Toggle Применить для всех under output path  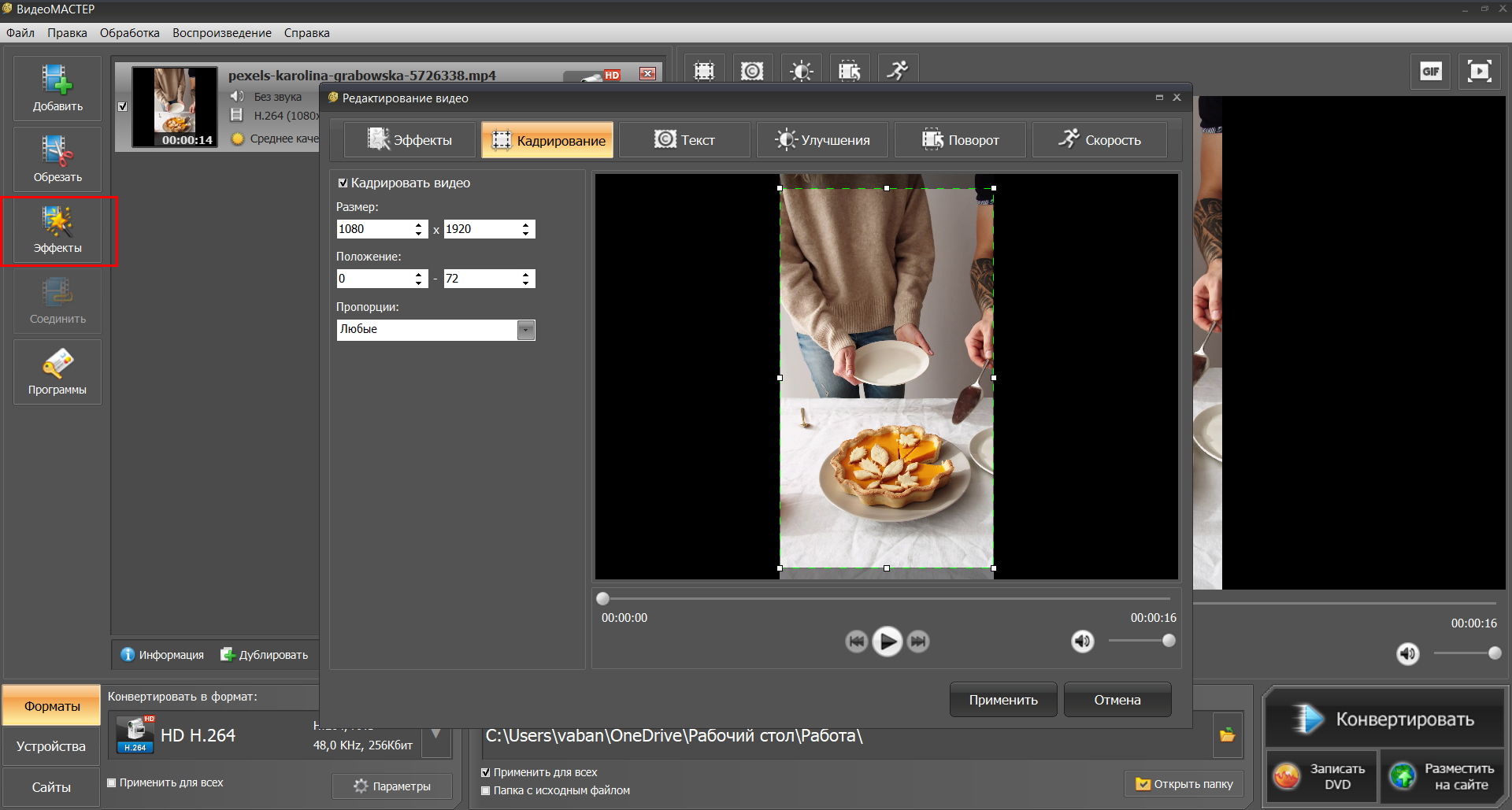(x=486, y=772)
